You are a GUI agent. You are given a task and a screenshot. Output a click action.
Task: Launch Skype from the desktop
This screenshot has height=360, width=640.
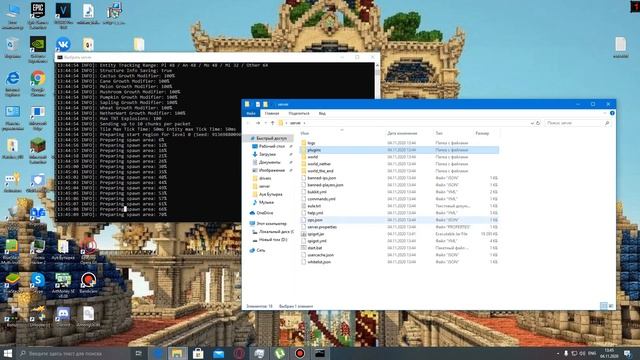coord(38,283)
